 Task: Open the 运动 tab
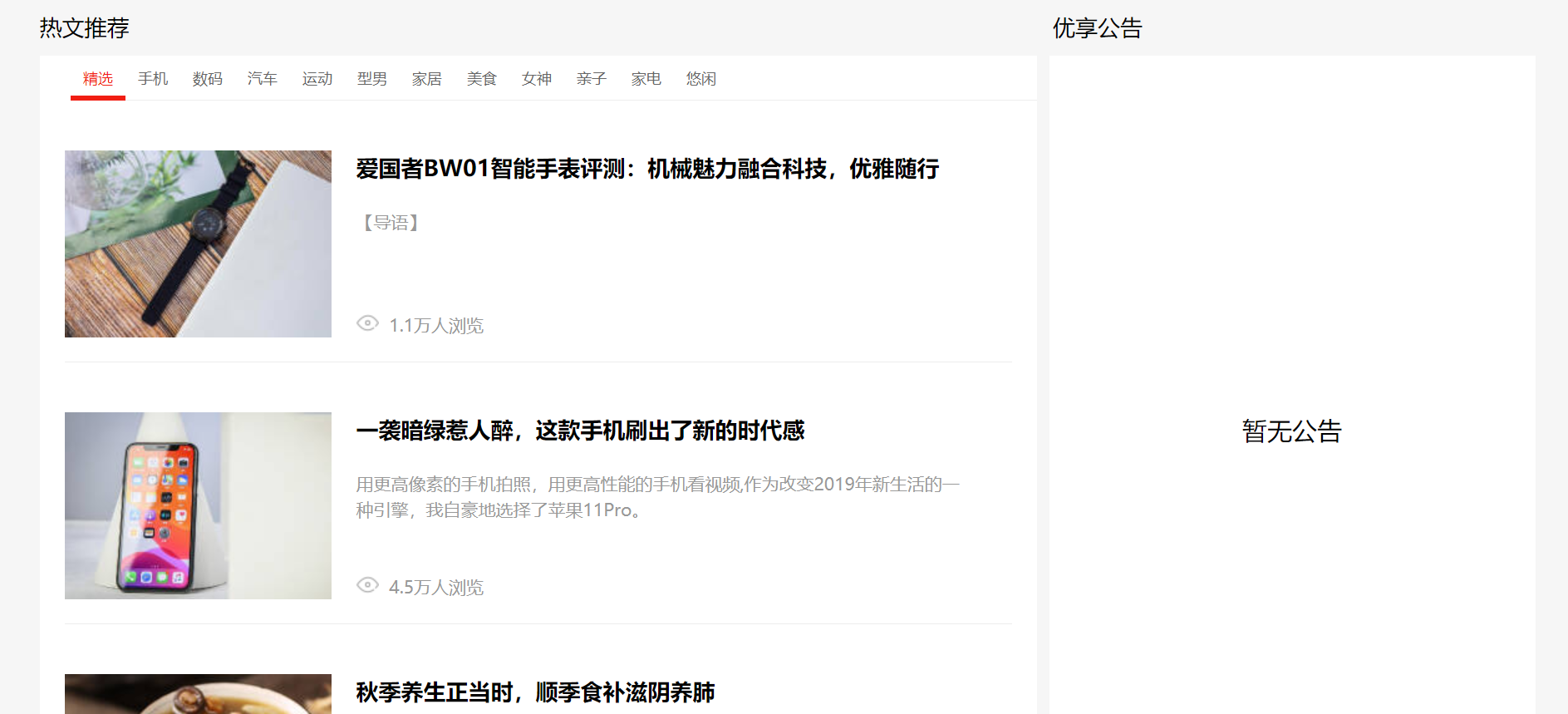[317, 79]
